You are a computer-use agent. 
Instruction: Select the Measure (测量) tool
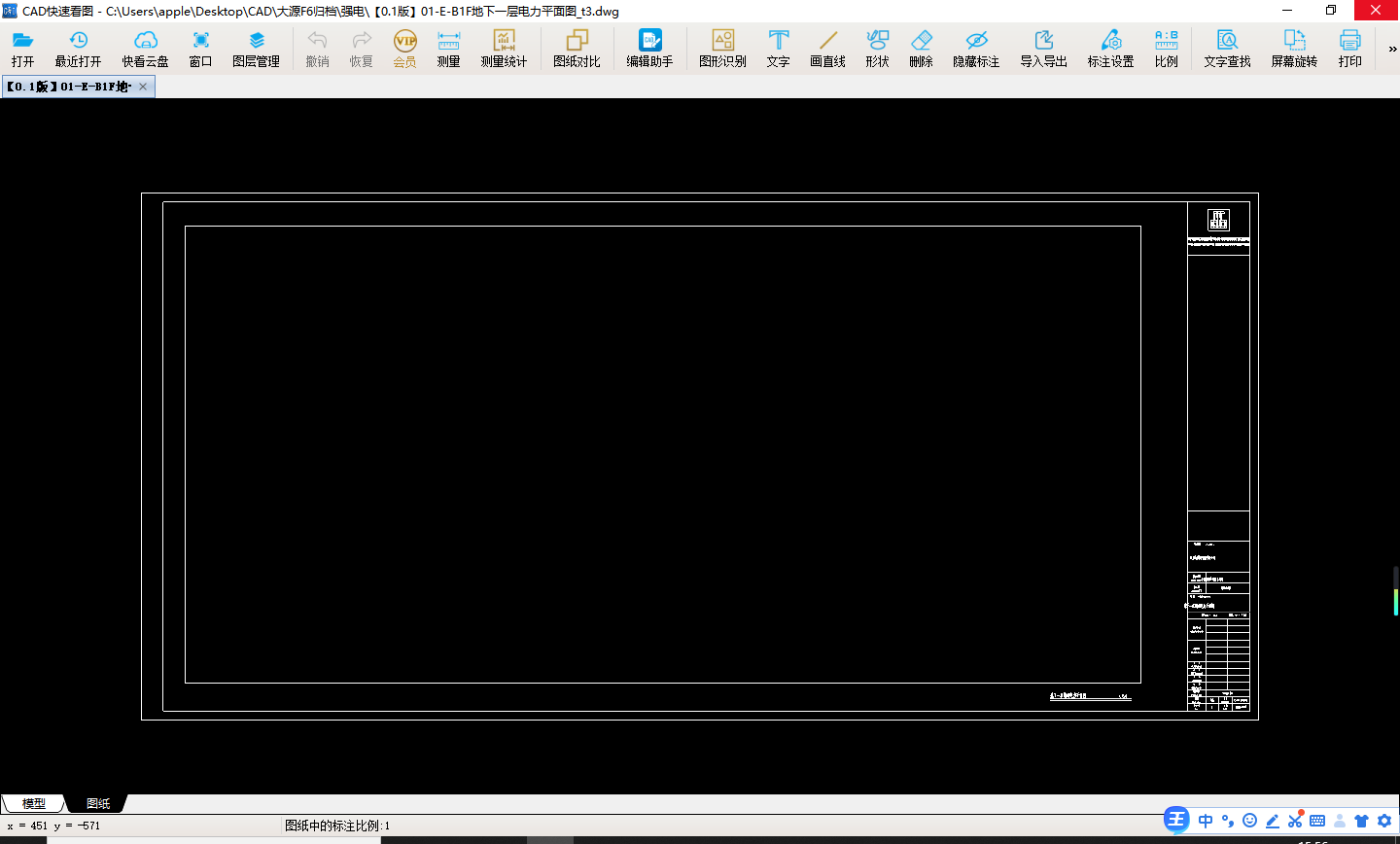[x=448, y=48]
